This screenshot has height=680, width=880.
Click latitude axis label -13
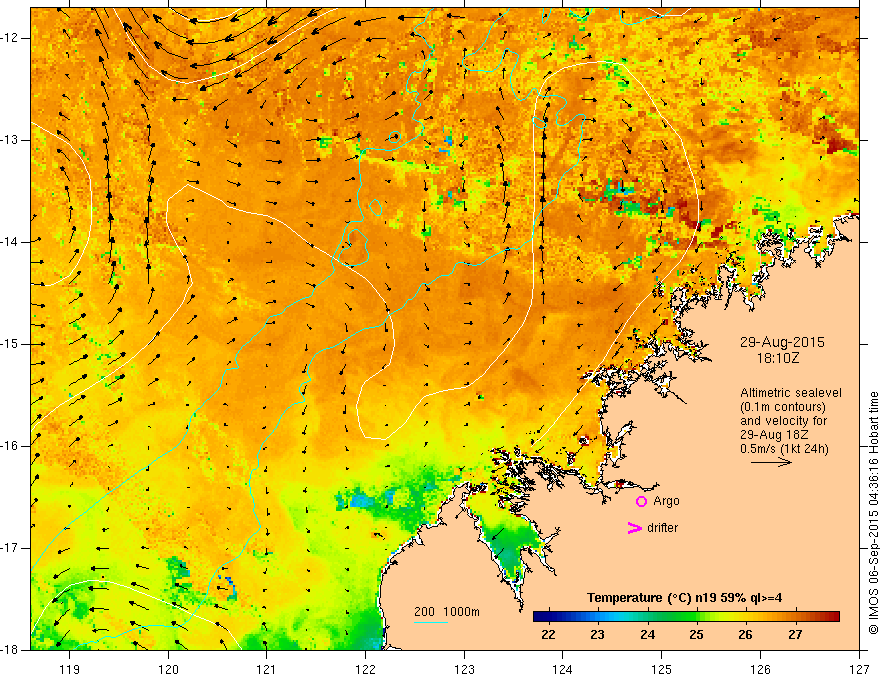coord(10,140)
